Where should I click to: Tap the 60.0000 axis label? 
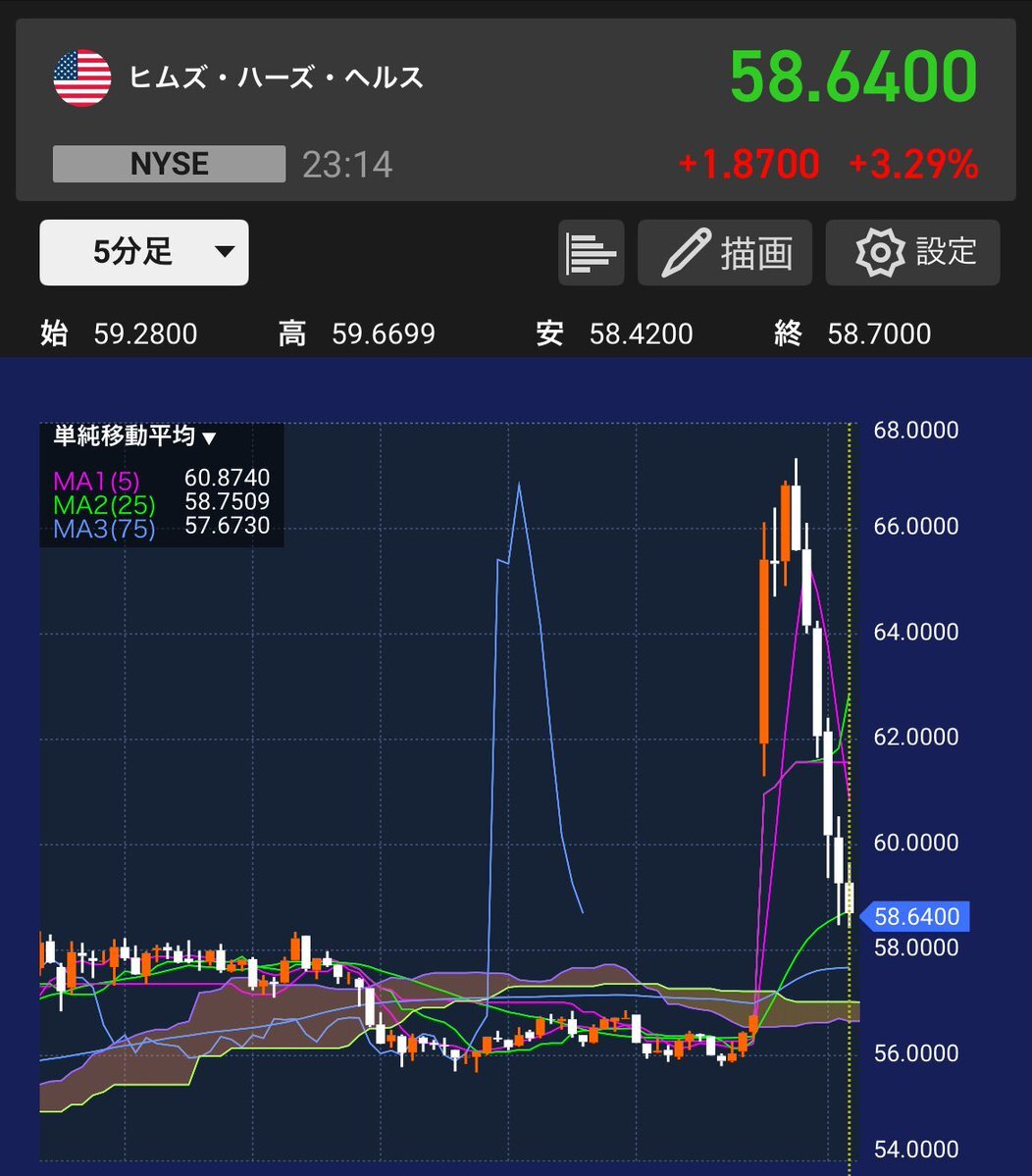915,843
